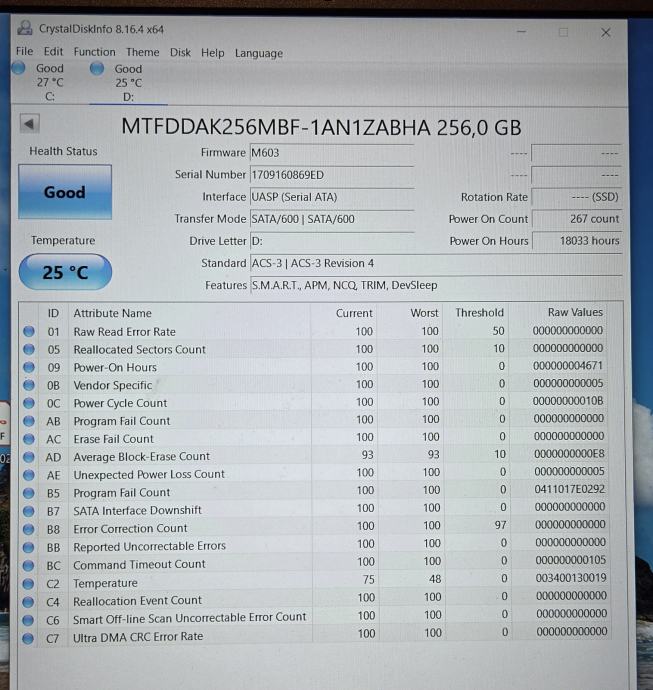Click the status dot for Command Timeout Count
Screen dimensions: 653x690
pyautogui.click(x=28, y=565)
